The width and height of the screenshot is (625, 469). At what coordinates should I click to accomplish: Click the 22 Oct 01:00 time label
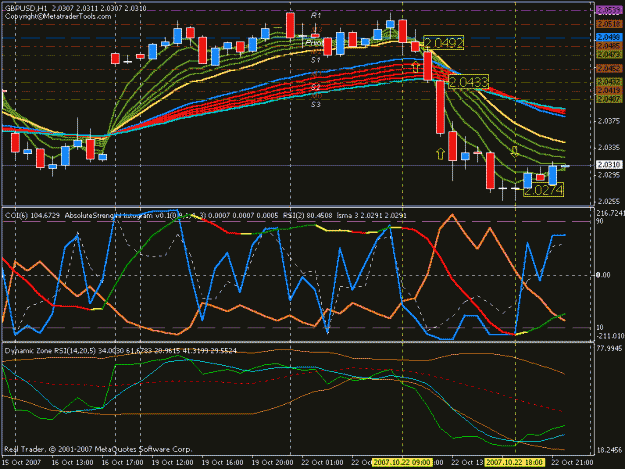[322, 463]
